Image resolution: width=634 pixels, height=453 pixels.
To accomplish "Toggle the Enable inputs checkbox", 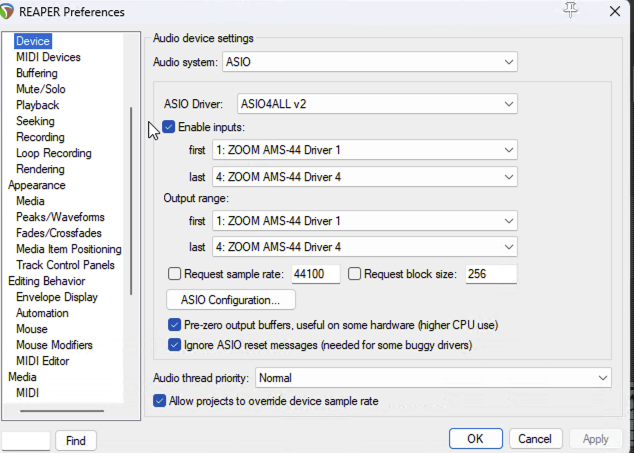I will 168,127.
